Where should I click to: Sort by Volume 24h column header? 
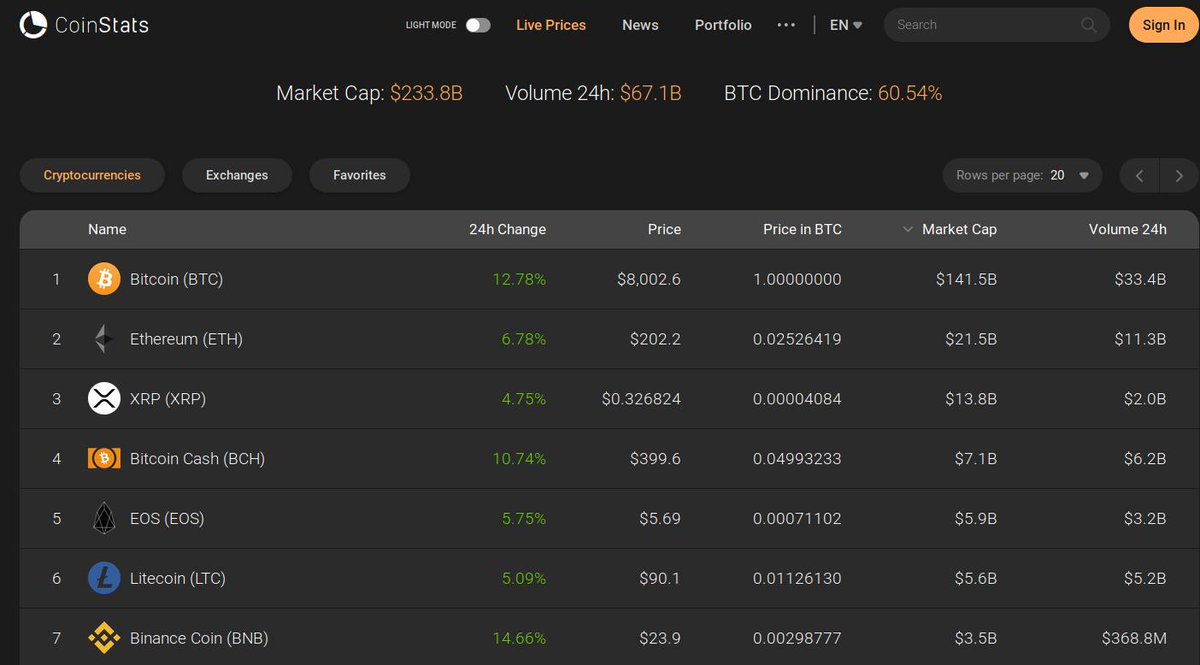pos(1127,229)
